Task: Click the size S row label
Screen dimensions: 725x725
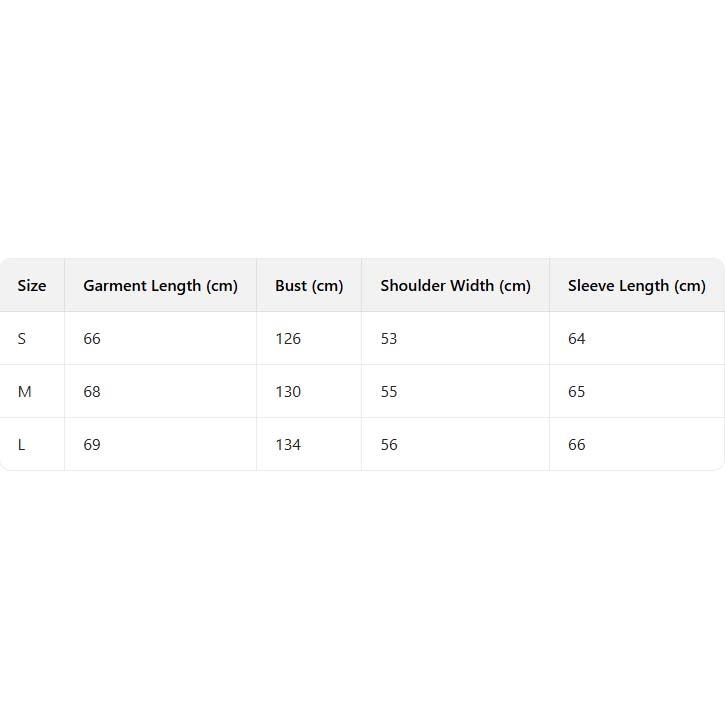Action: (22, 339)
